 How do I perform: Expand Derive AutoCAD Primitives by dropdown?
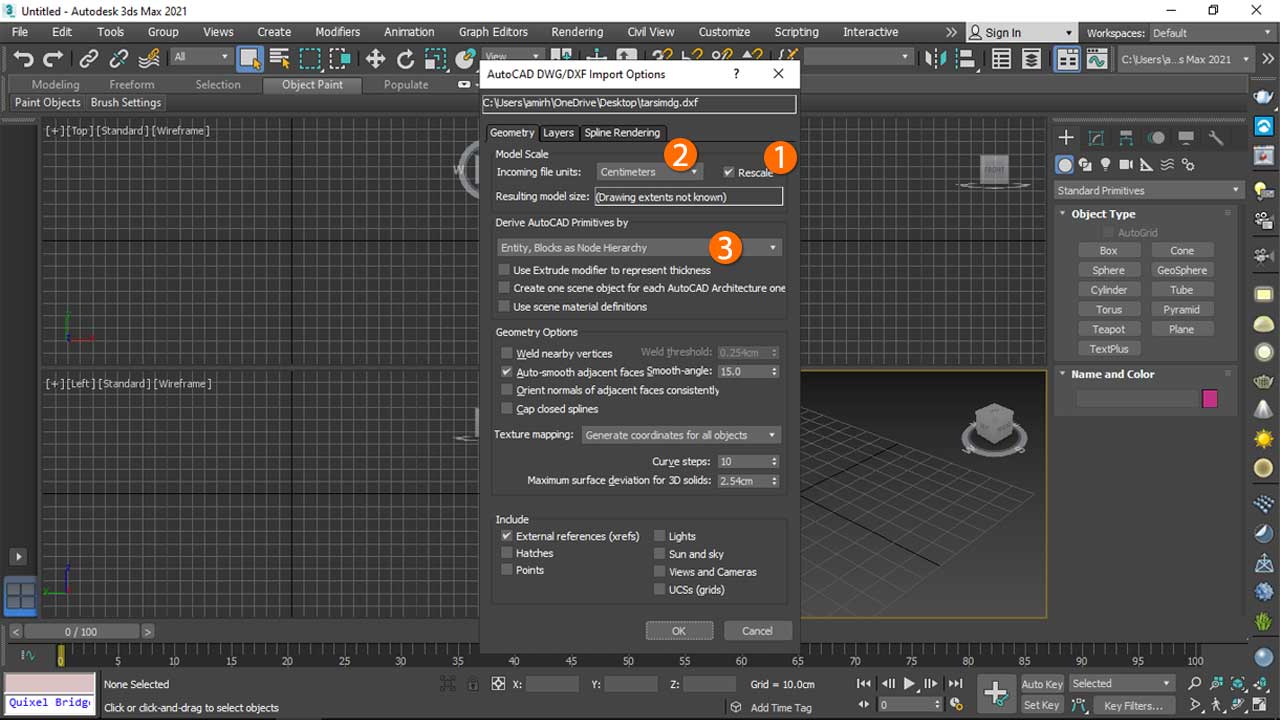[x=639, y=248]
